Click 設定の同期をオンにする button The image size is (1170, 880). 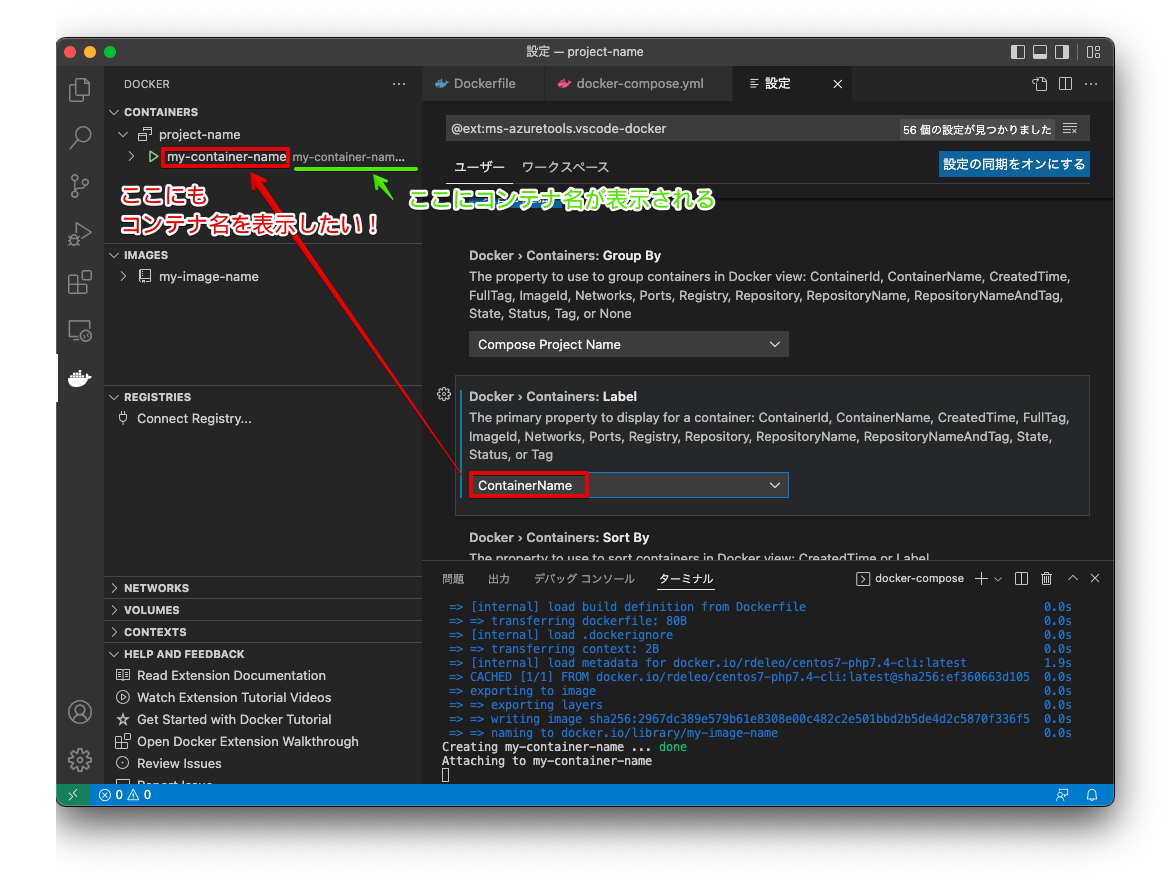tap(1014, 164)
